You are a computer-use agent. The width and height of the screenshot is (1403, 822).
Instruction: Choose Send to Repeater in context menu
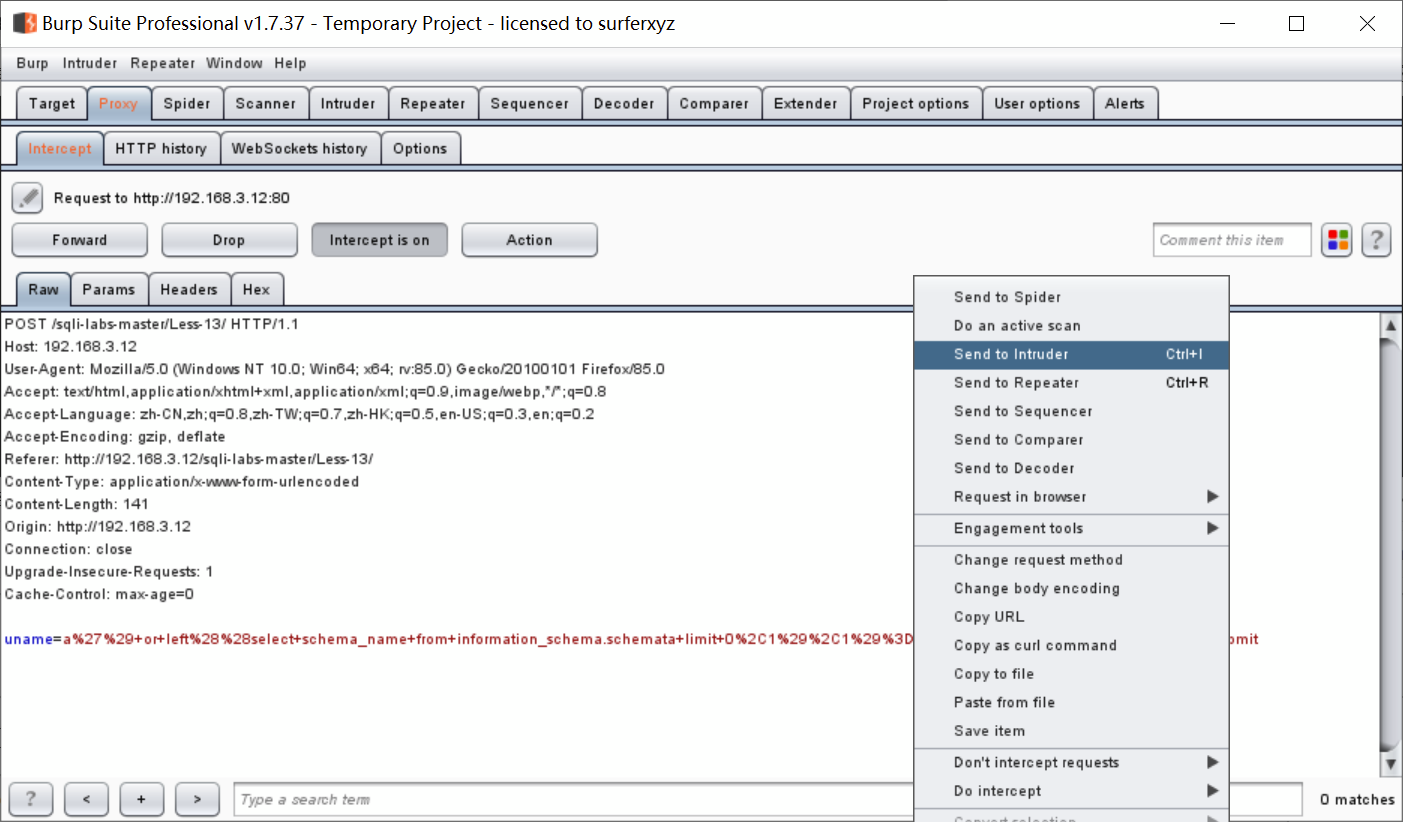(1071, 383)
